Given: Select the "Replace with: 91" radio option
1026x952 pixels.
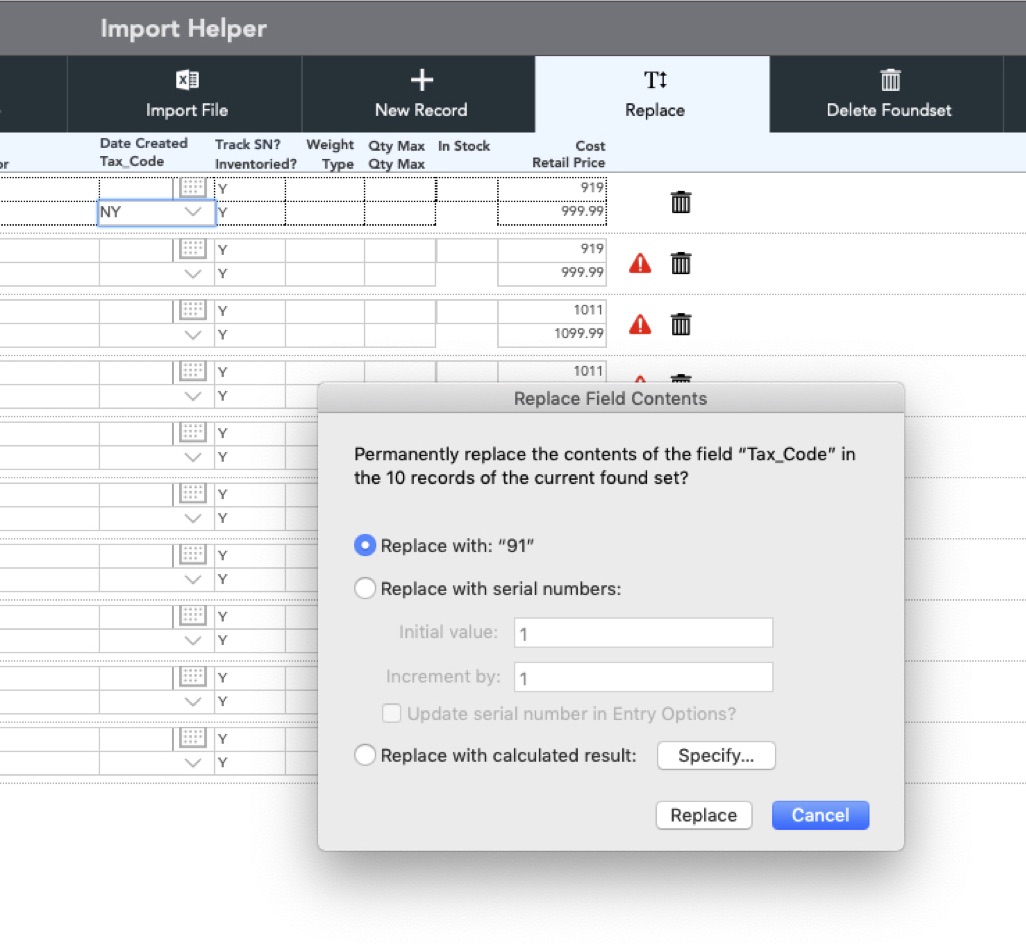Looking at the screenshot, I should click(366, 546).
